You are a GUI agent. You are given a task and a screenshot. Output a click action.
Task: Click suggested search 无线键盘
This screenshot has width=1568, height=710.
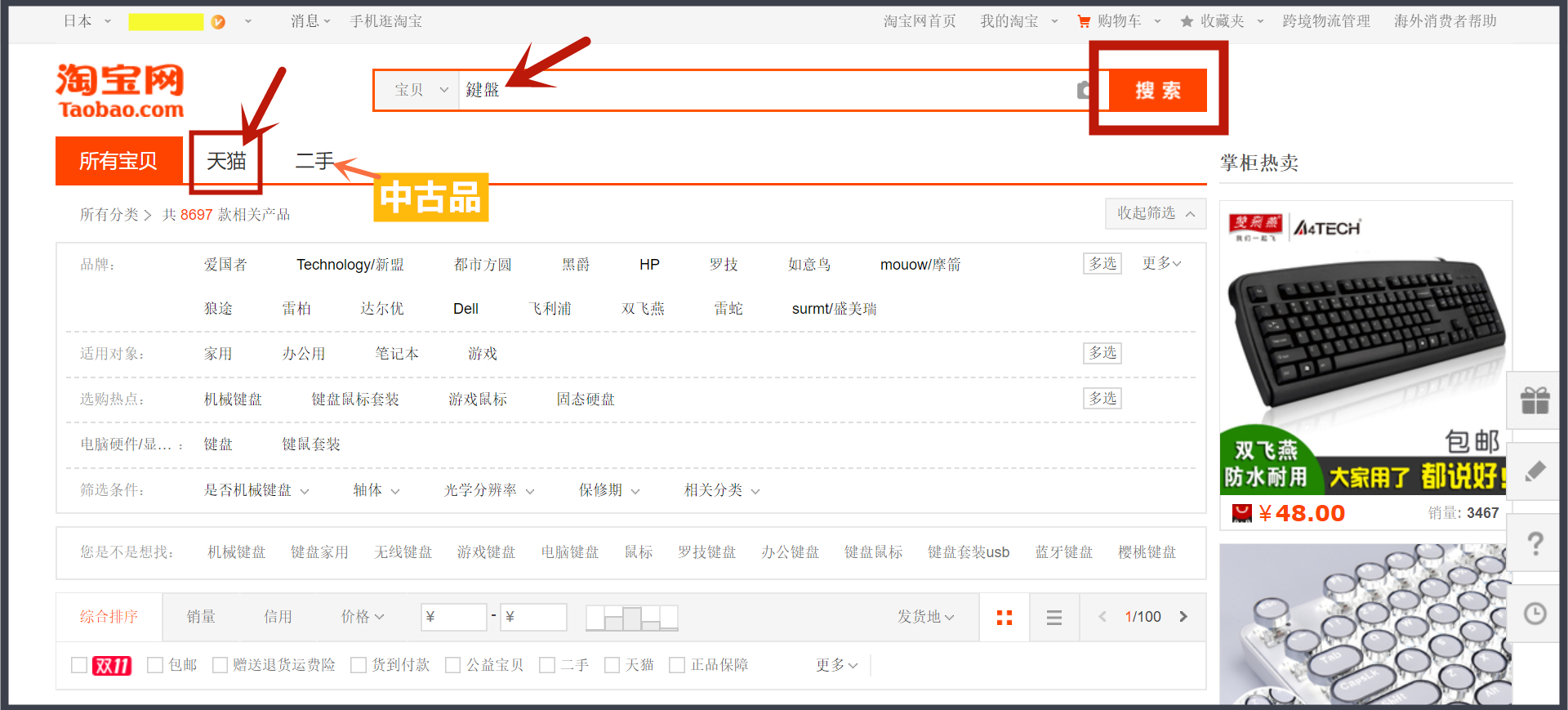403,552
